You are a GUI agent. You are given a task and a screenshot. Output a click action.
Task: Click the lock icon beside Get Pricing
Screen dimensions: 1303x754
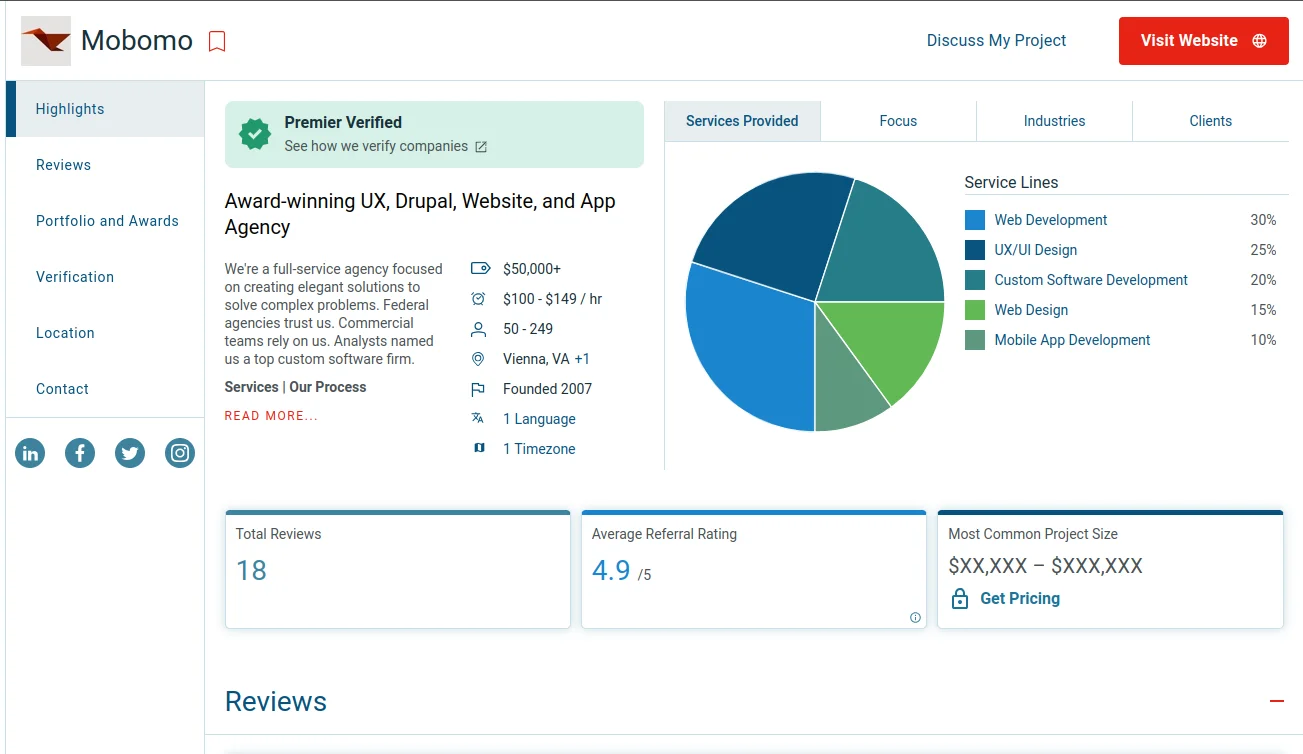point(960,599)
